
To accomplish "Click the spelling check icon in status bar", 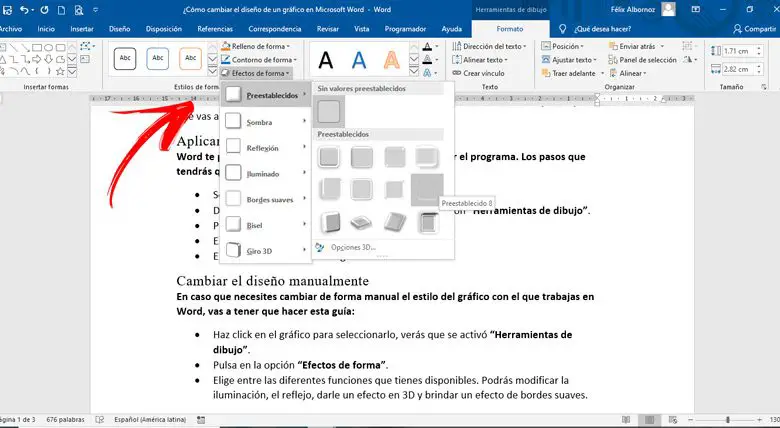I will (x=99, y=420).
